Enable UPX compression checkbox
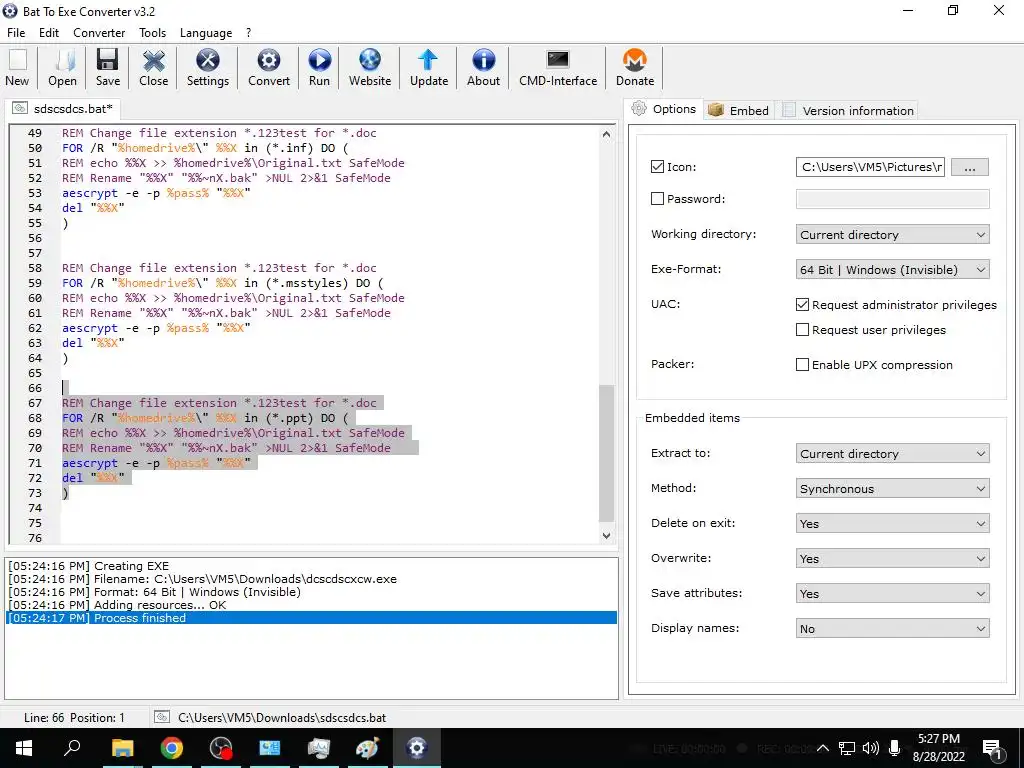Image resolution: width=1024 pixels, height=768 pixels. pyautogui.click(x=803, y=364)
